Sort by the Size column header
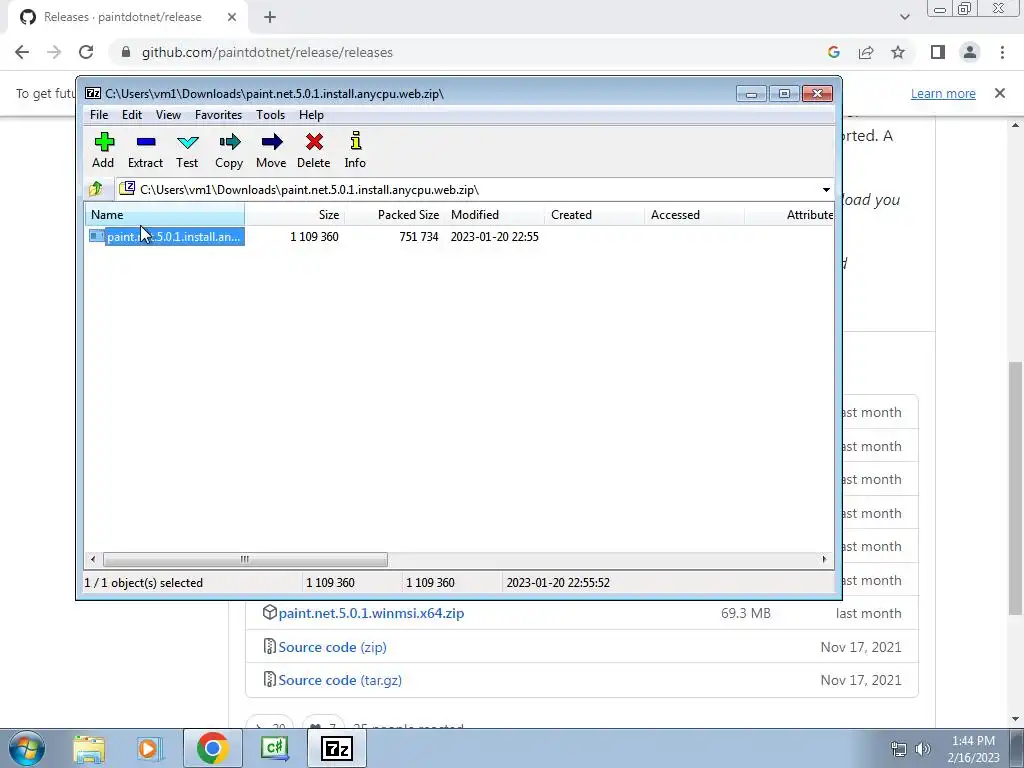Screen dimensions: 1024x768 295,215
